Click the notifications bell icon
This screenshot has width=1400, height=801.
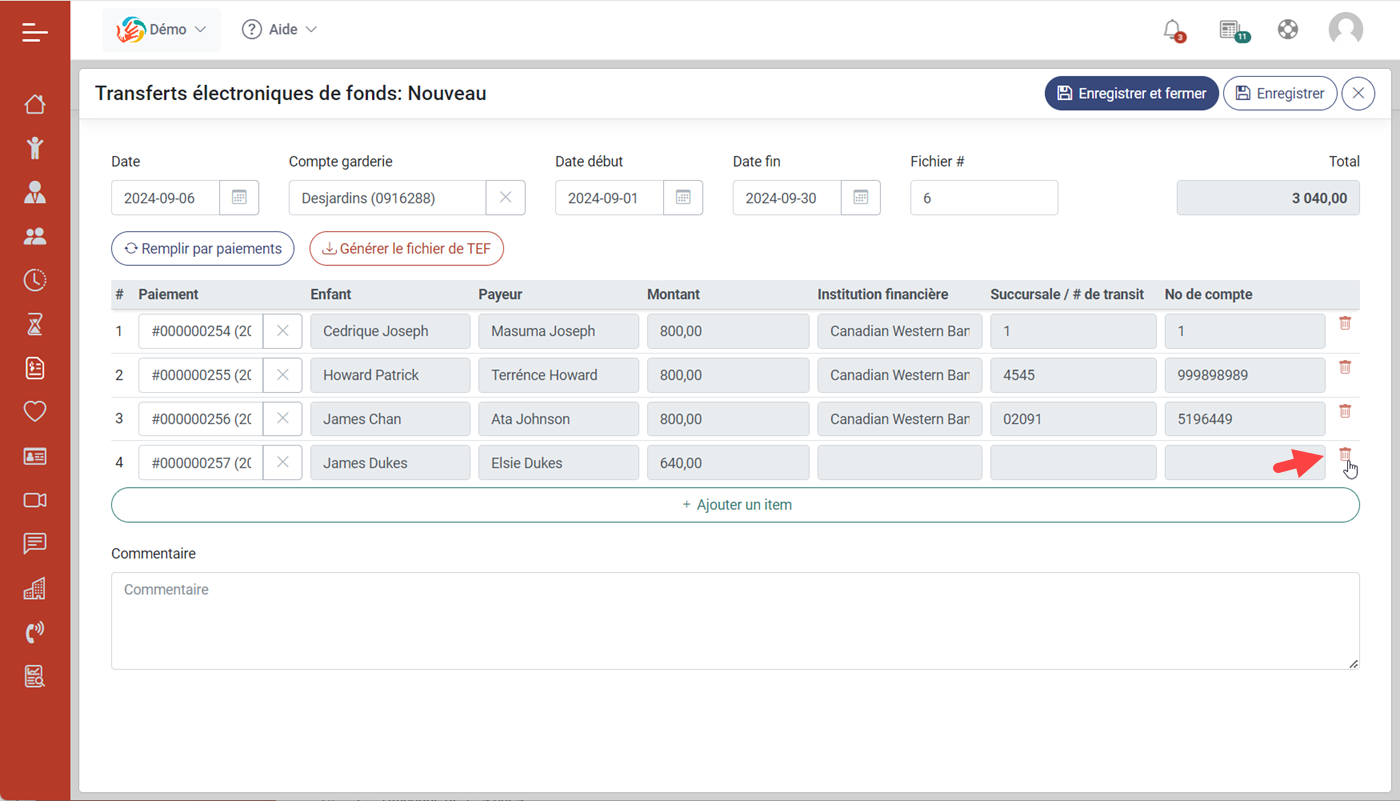pyautogui.click(x=1173, y=30)
